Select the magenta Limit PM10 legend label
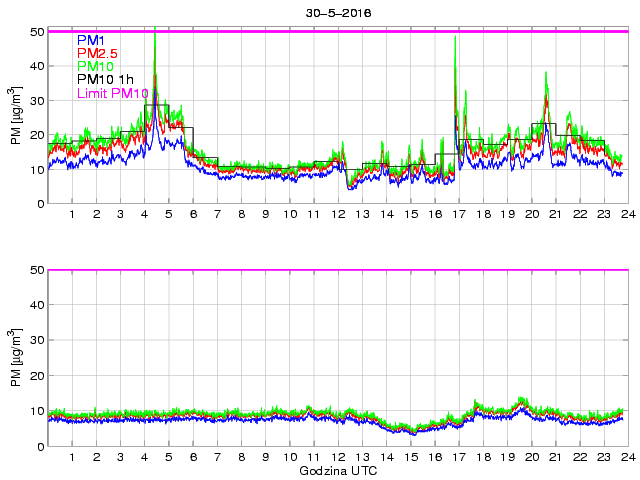Screen dimensions: 640x480 coord(113,93)
